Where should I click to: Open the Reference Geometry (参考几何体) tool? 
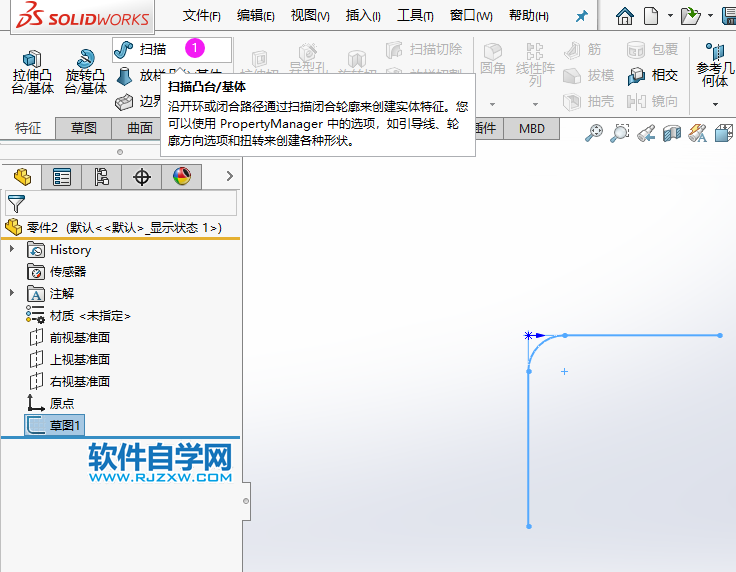coord(715,65)
